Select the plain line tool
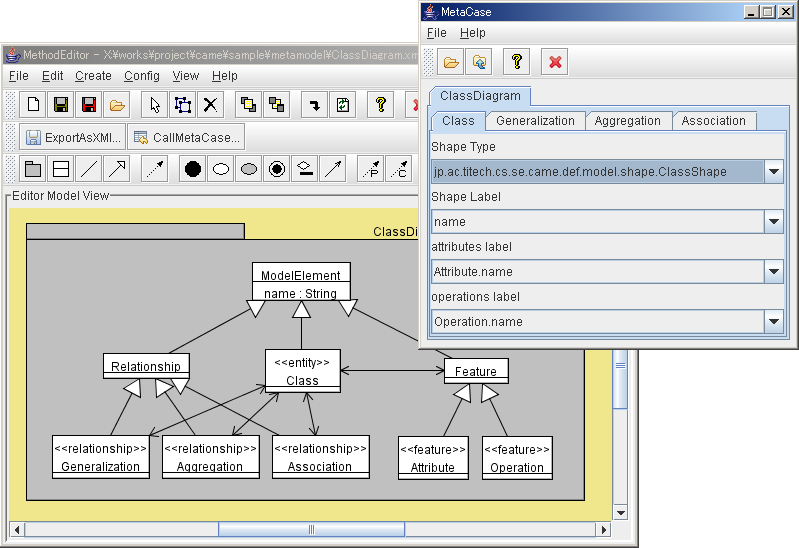 (x=89, y=169)
